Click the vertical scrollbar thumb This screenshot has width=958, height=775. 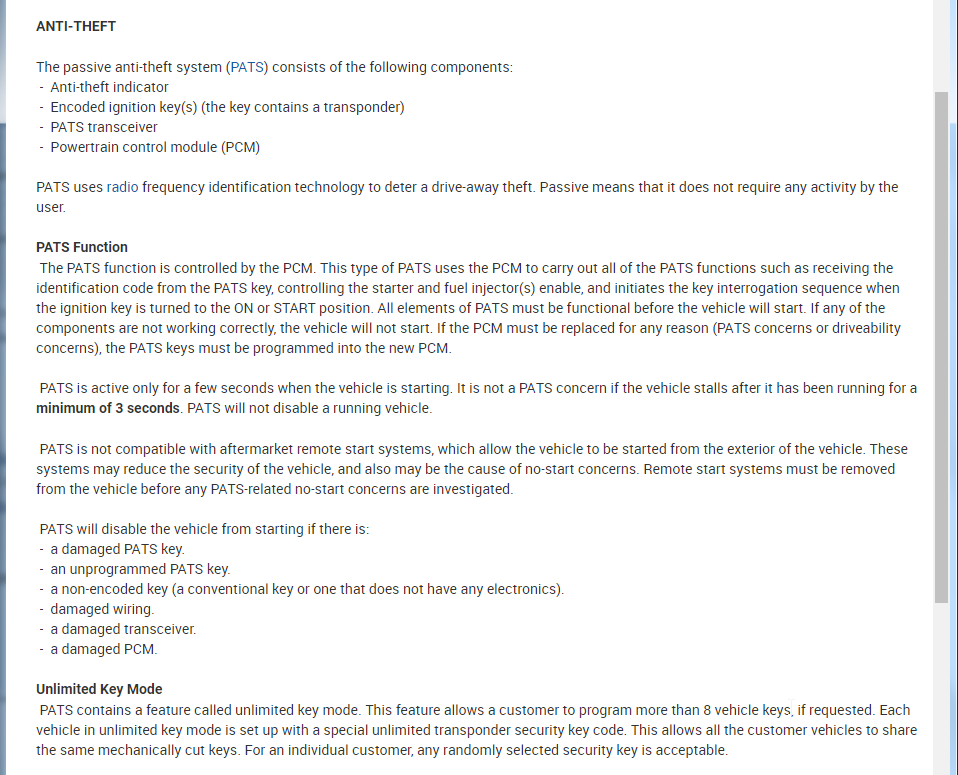point(941,345)
